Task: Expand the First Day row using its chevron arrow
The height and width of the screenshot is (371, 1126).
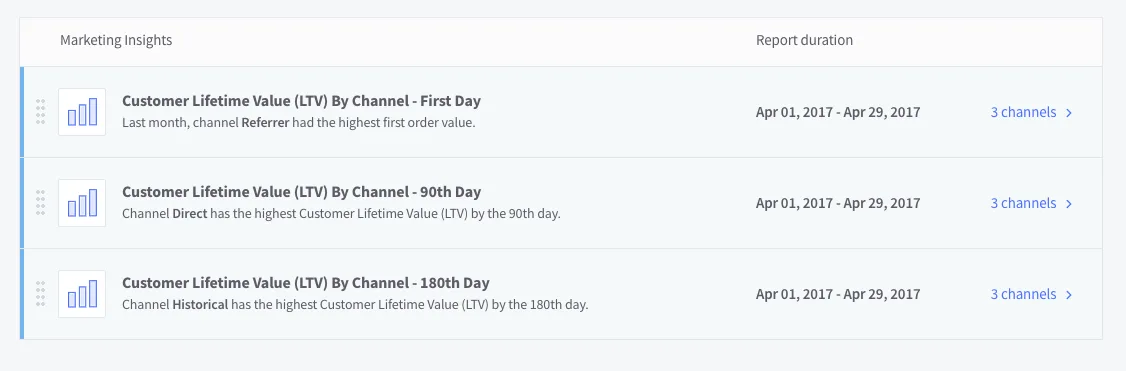Action: click(1069, 113)
